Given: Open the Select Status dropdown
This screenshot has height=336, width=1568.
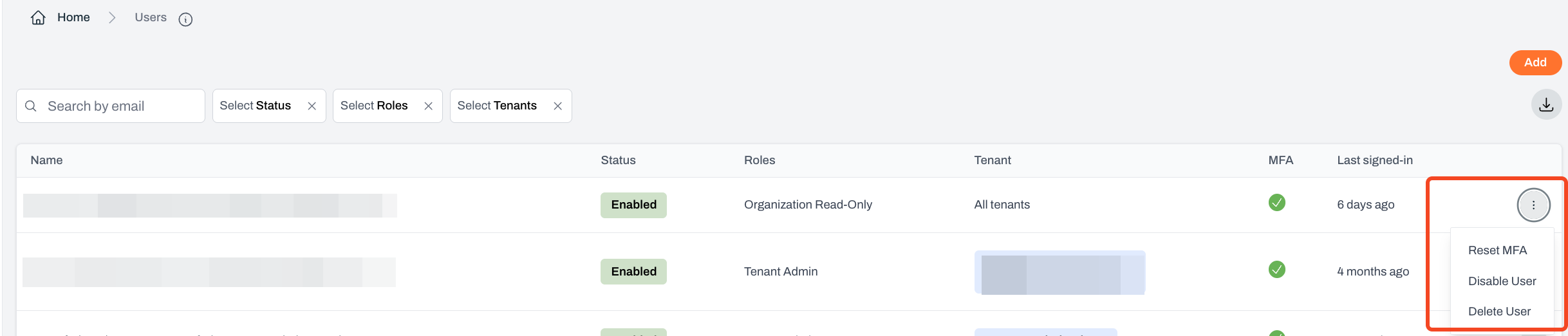Looking at the screenshot, I should tap(256, 106).
